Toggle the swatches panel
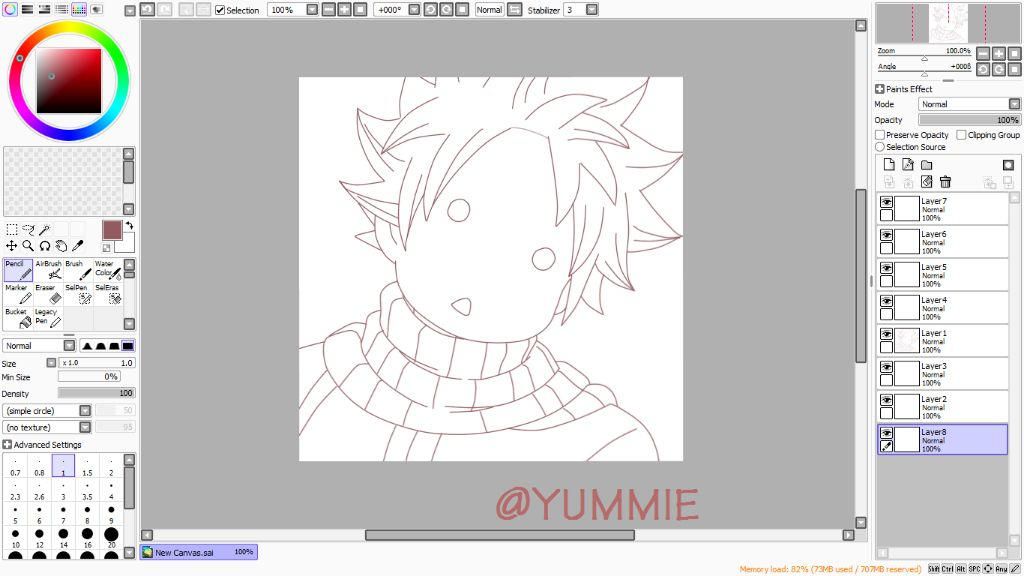The image size is (1024, 576). tap(79, 9)
